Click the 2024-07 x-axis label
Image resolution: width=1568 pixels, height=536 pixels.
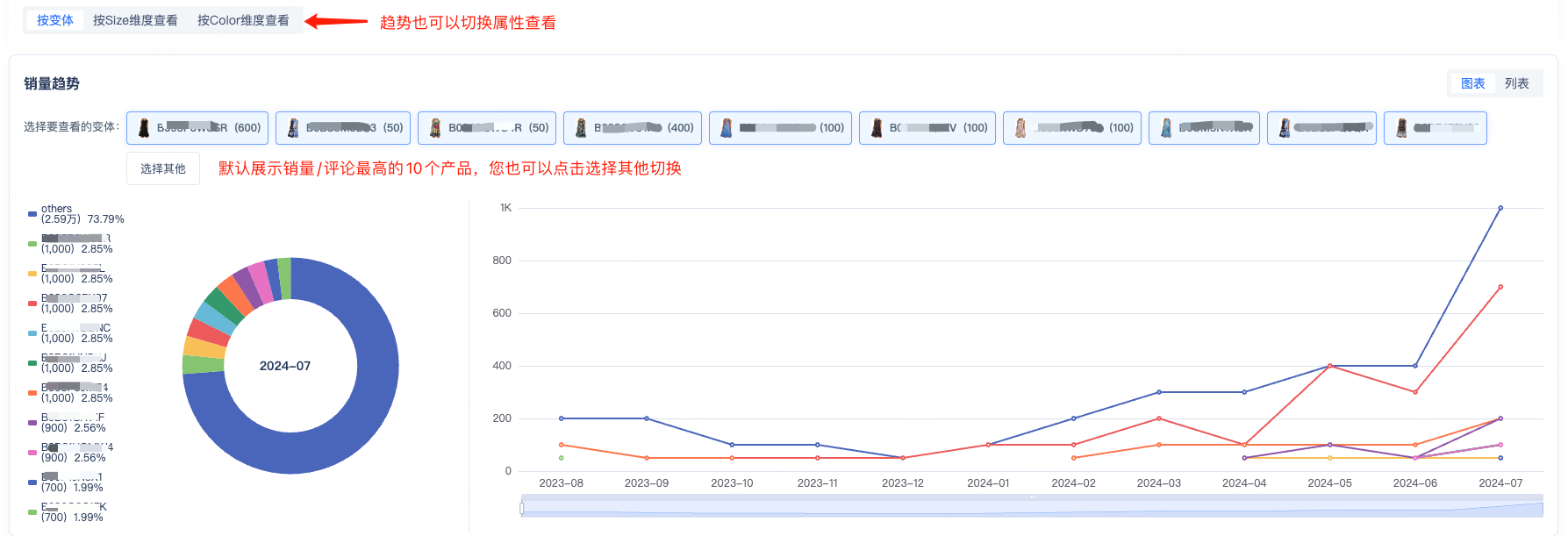click(x=1500, y=483)
